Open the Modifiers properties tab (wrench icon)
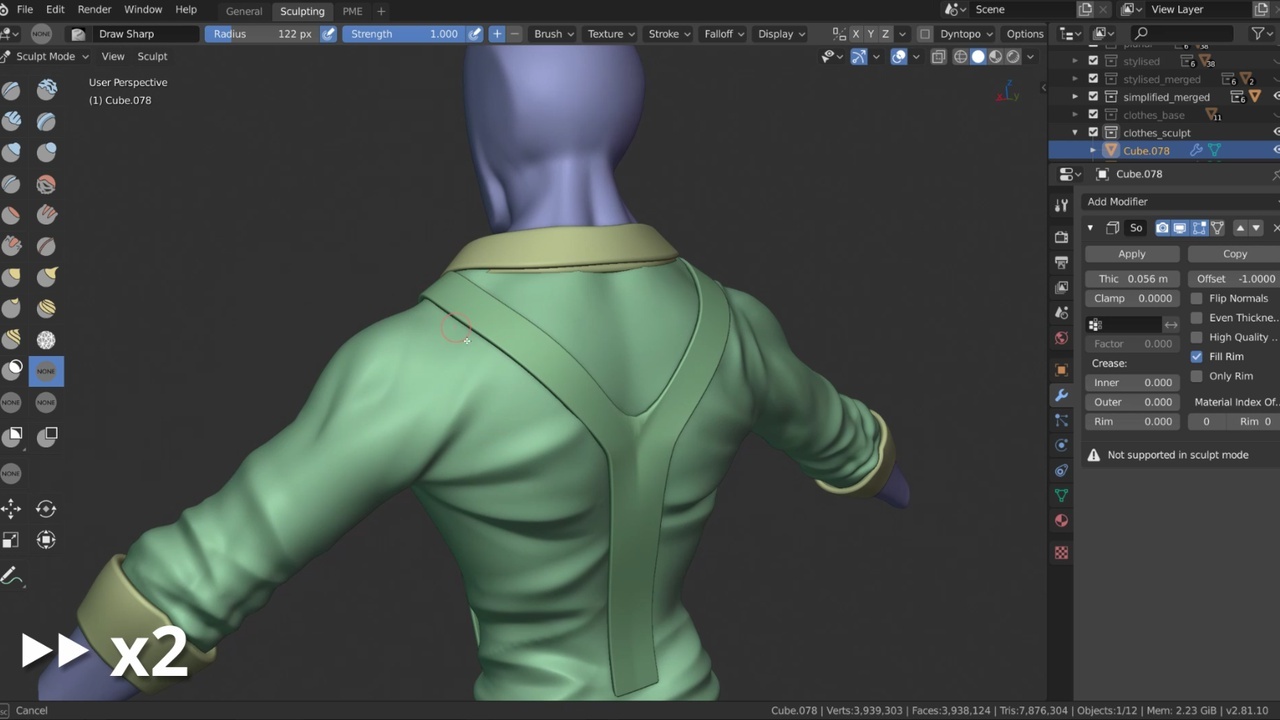Viewport: 1280px width, 720px height. [x=1061, y=395]
